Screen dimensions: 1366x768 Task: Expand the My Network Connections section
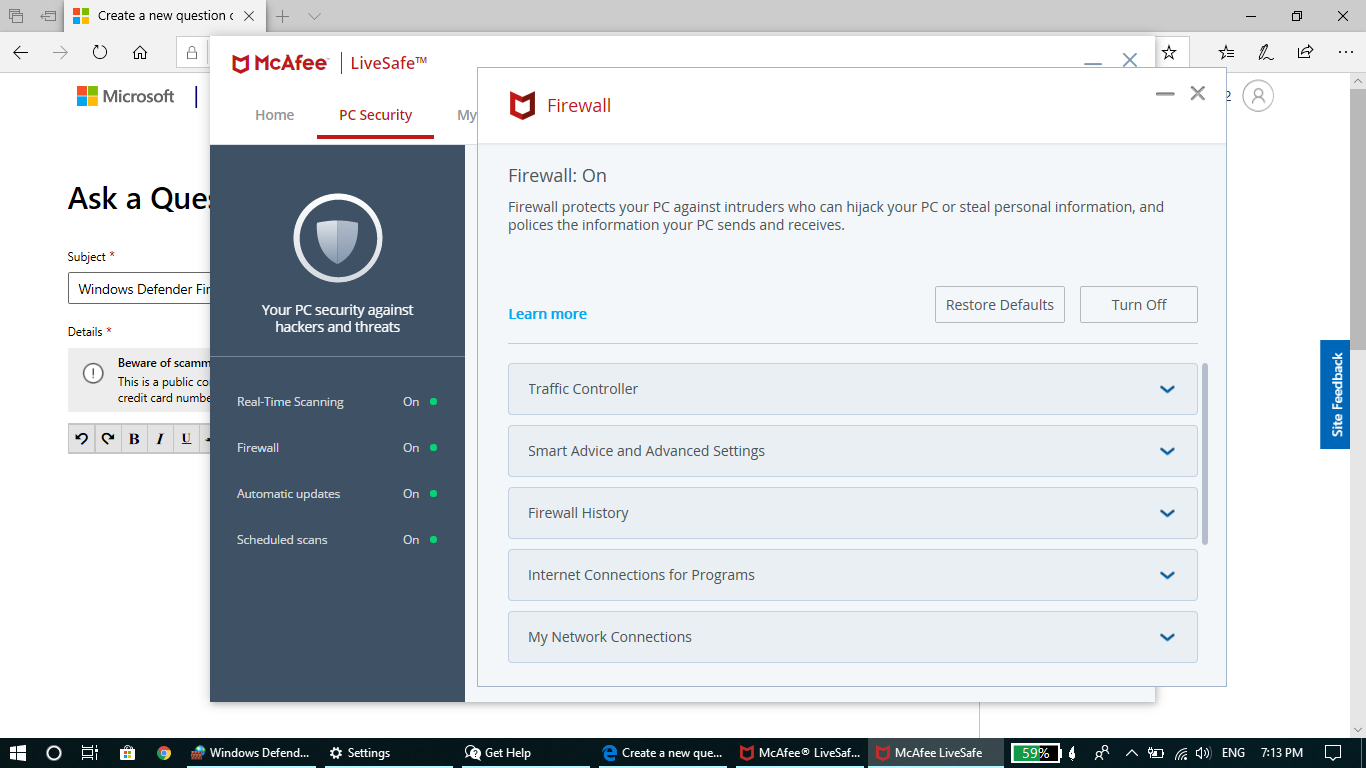(853, 637)
